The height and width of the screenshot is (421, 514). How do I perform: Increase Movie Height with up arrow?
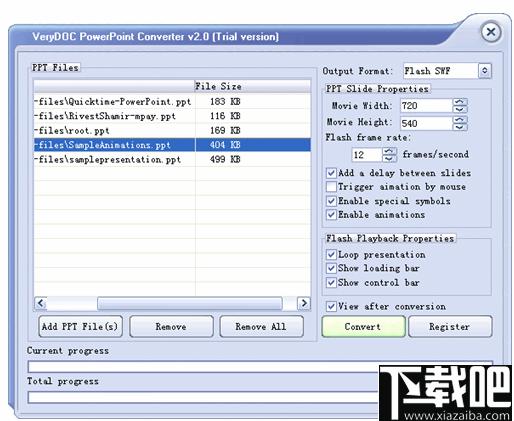click(x=460, y=120)
